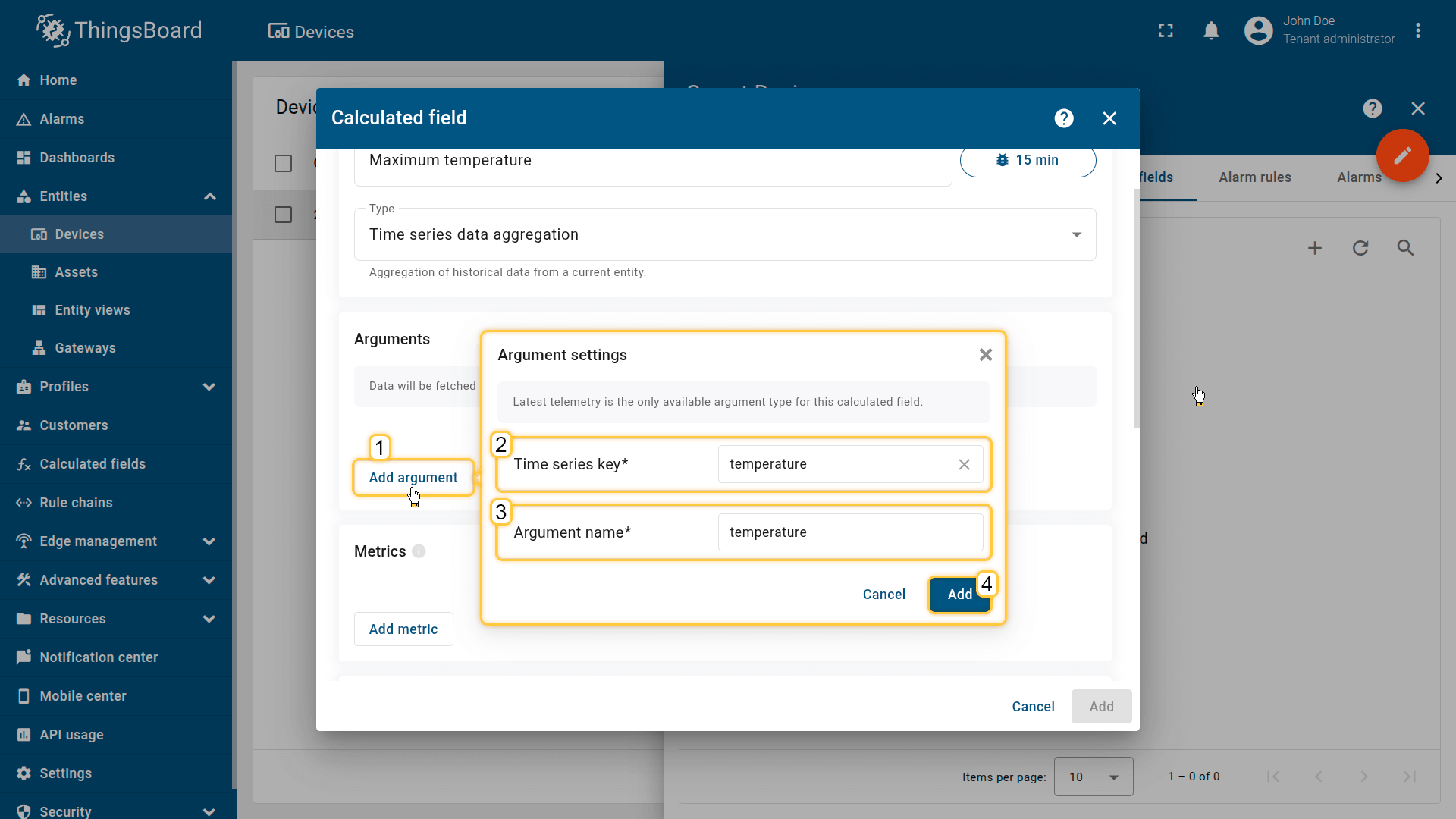The height and width of the screenshot is (819, 1456).
Task: Toggle fullscreen mode icon
Action: (1166, 31)
